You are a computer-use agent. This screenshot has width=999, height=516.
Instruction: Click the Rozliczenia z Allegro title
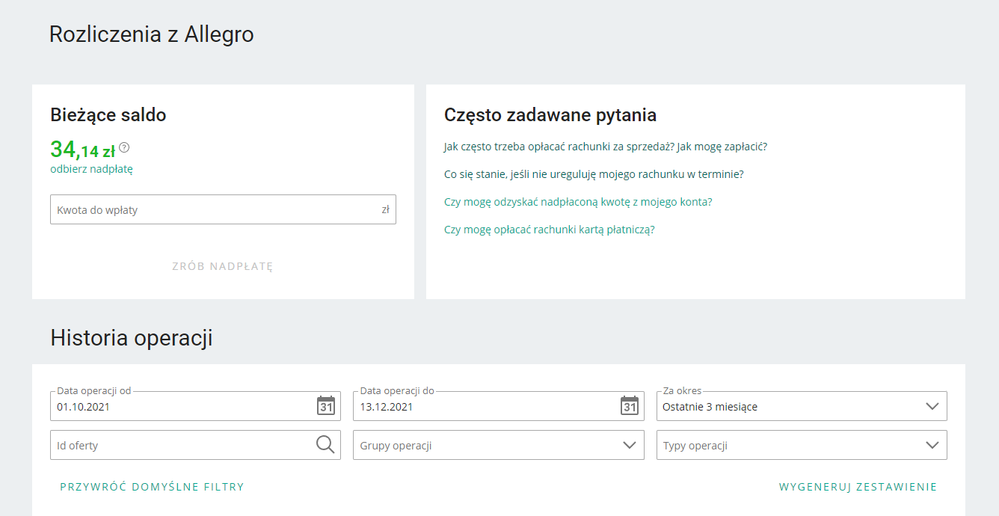152,34
